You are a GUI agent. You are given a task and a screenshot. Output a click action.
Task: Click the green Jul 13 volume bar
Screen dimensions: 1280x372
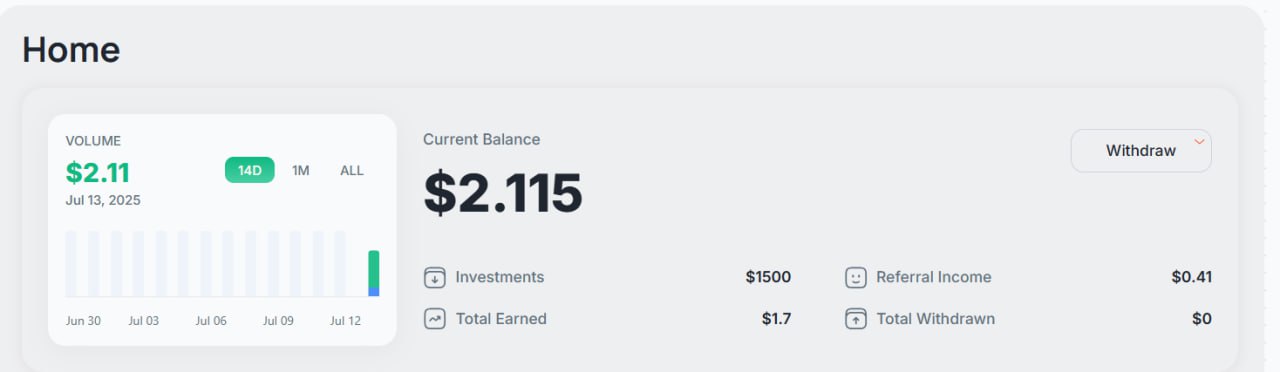coord(374,269)
